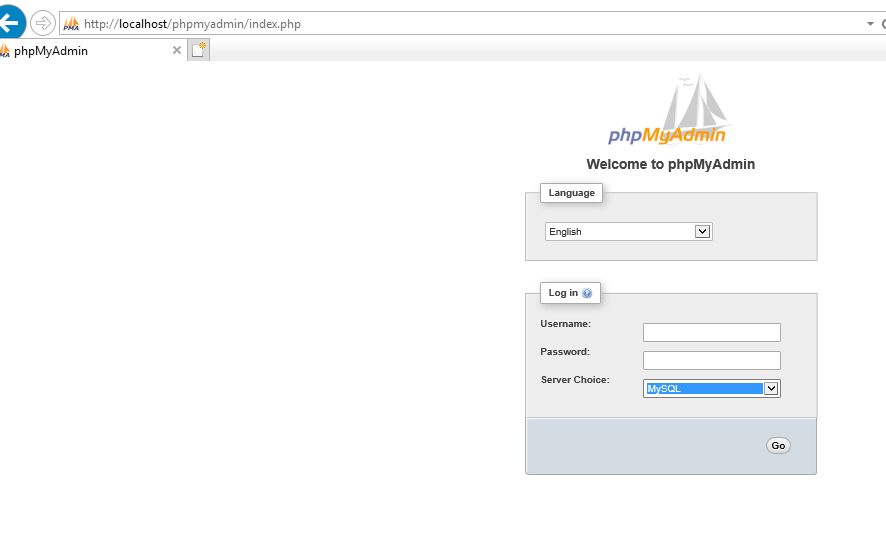Open the English language dropdown

[x=628, y=232]
